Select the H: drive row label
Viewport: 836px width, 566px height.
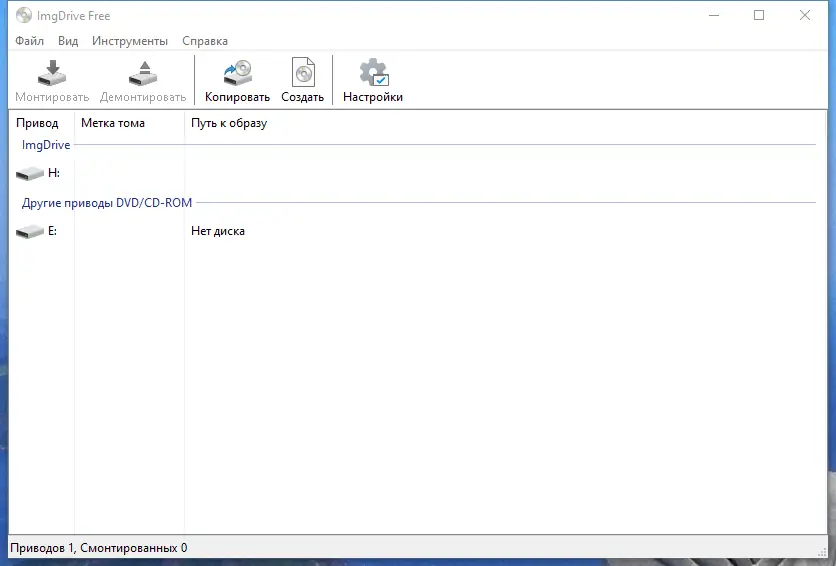[x=54, y=173]
